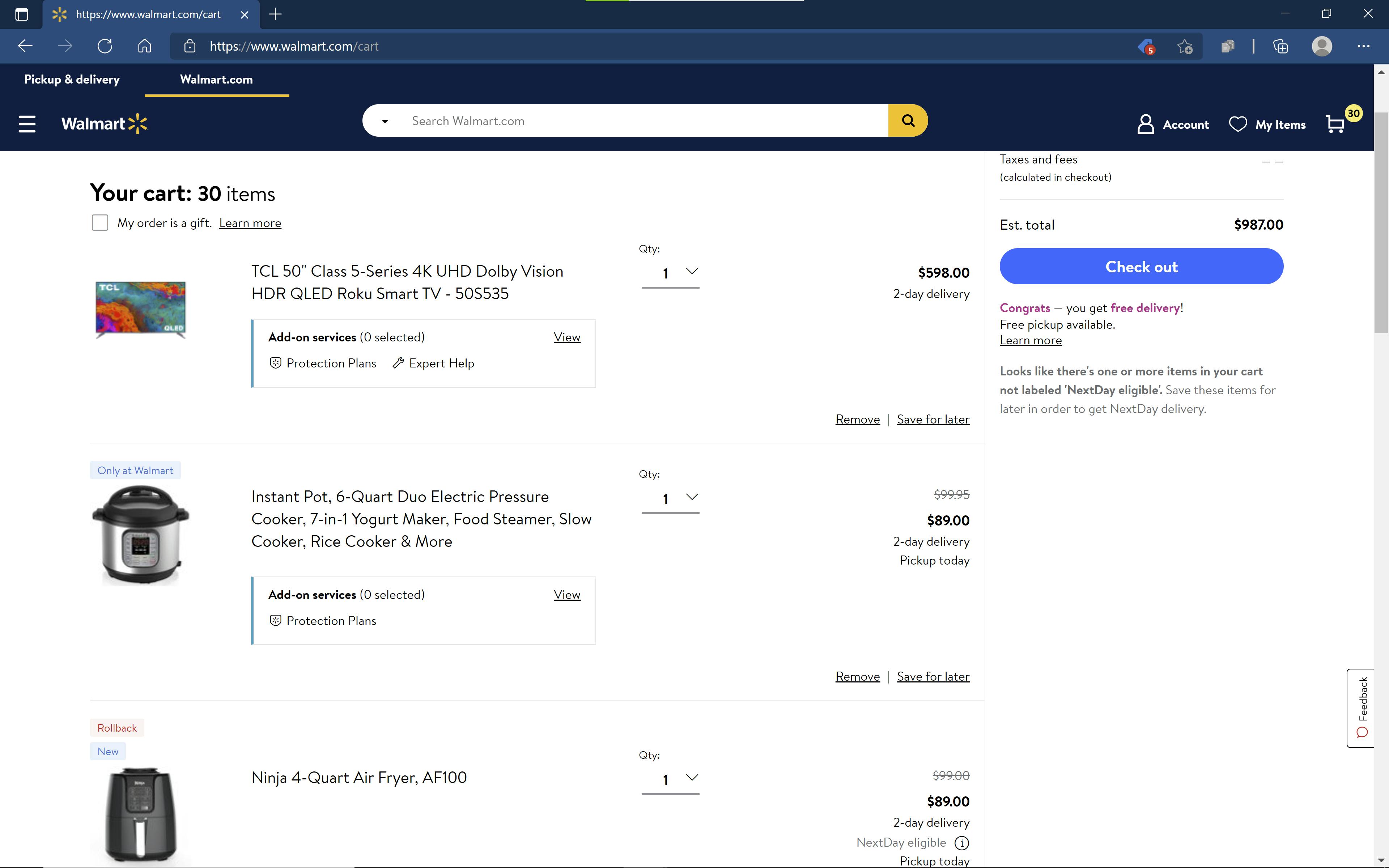Reload the page with refresh icon
The height and width of the screenshot is (868, 1389).
(105, 46)
